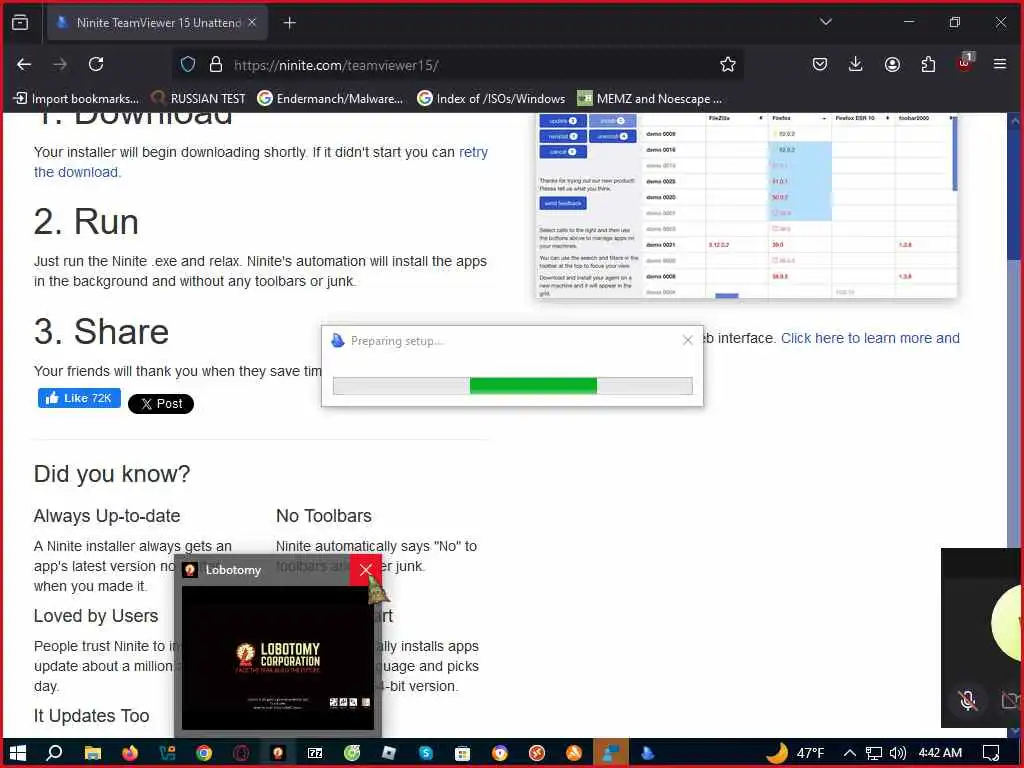This screenshot has height=768, width=1024.
Task: Expand the list all tabs chevron
Action: pos(825,22)
